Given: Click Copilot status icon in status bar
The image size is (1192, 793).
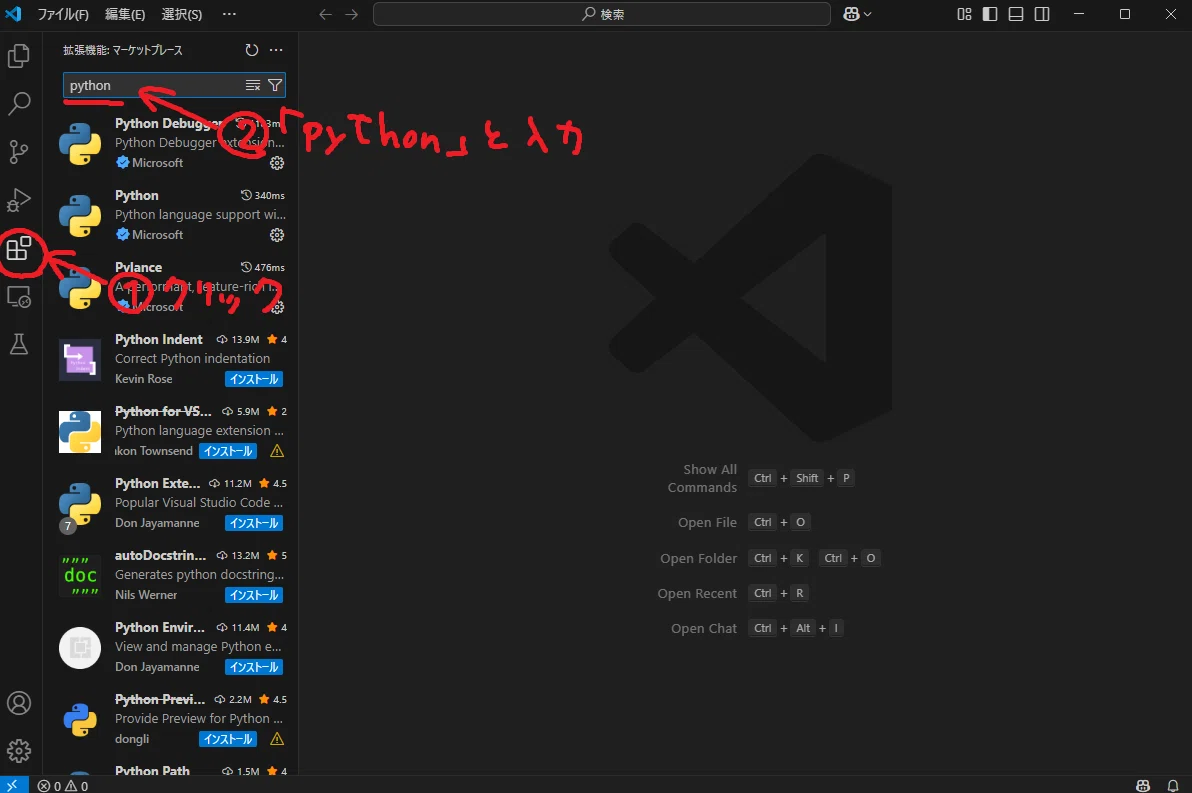Looking at the screenshot, I should click(x=1143, y=785).
